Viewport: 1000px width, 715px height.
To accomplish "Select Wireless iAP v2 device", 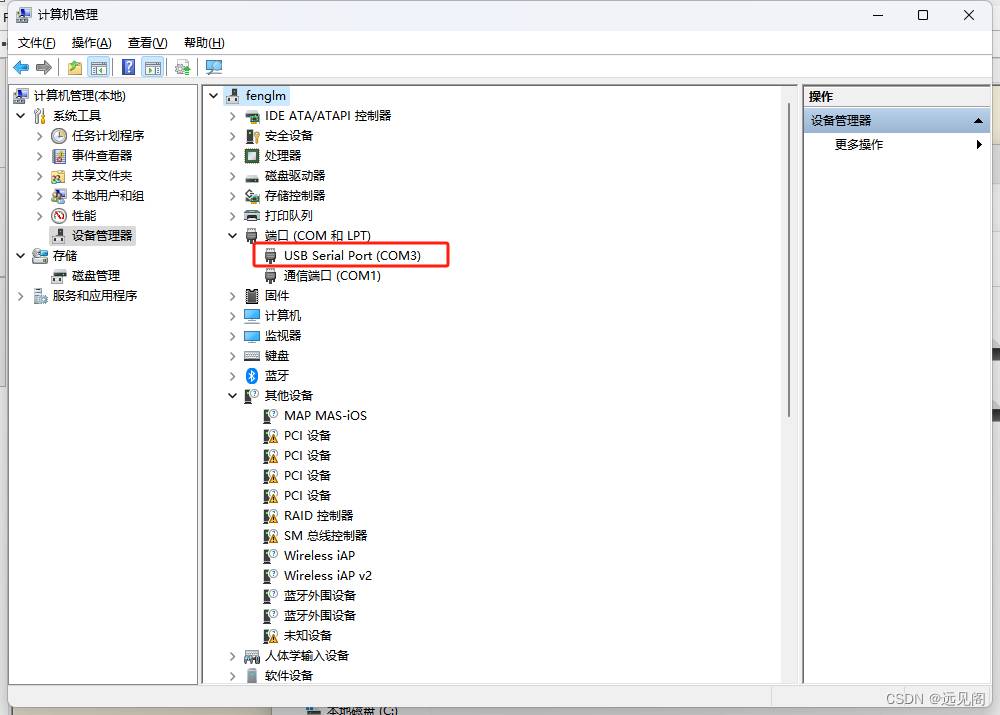I will (328, 576).
